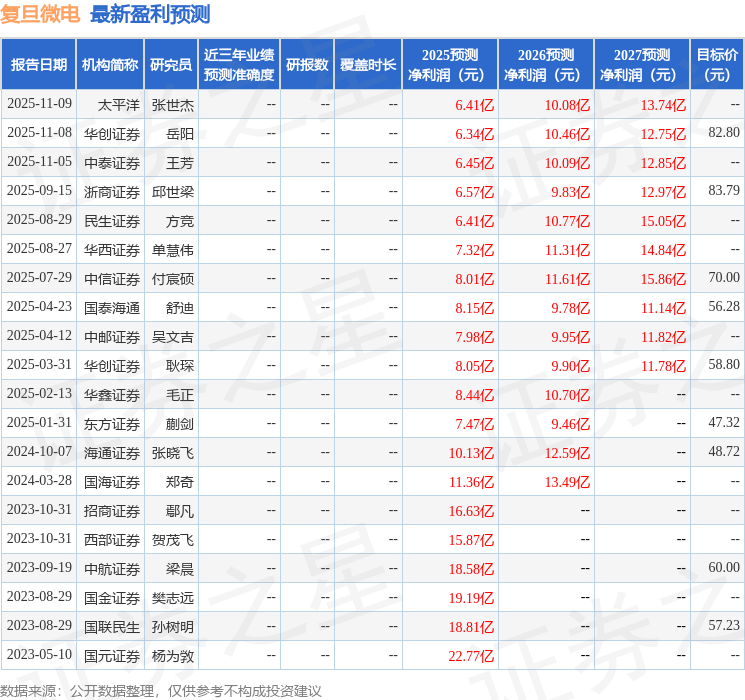Click the 复旦微电 stock name in title
Image resolution: width=745 pixels, height=700 pixels.
42,14
